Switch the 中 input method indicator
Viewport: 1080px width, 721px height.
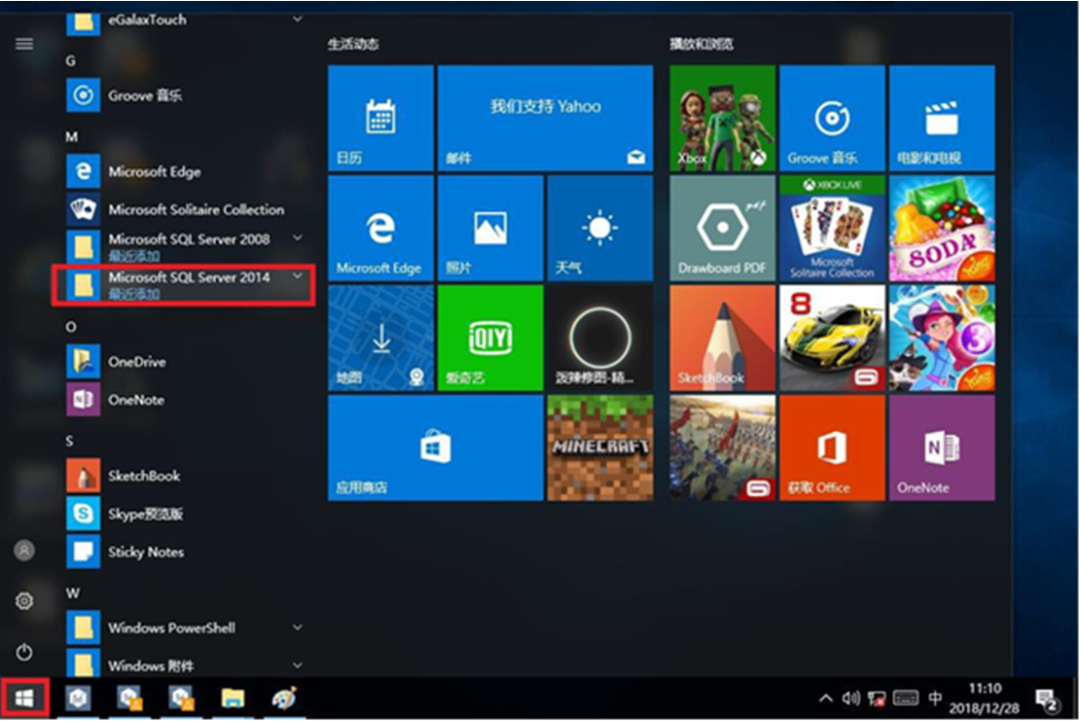pyautogui.click(x=935, y=698)
